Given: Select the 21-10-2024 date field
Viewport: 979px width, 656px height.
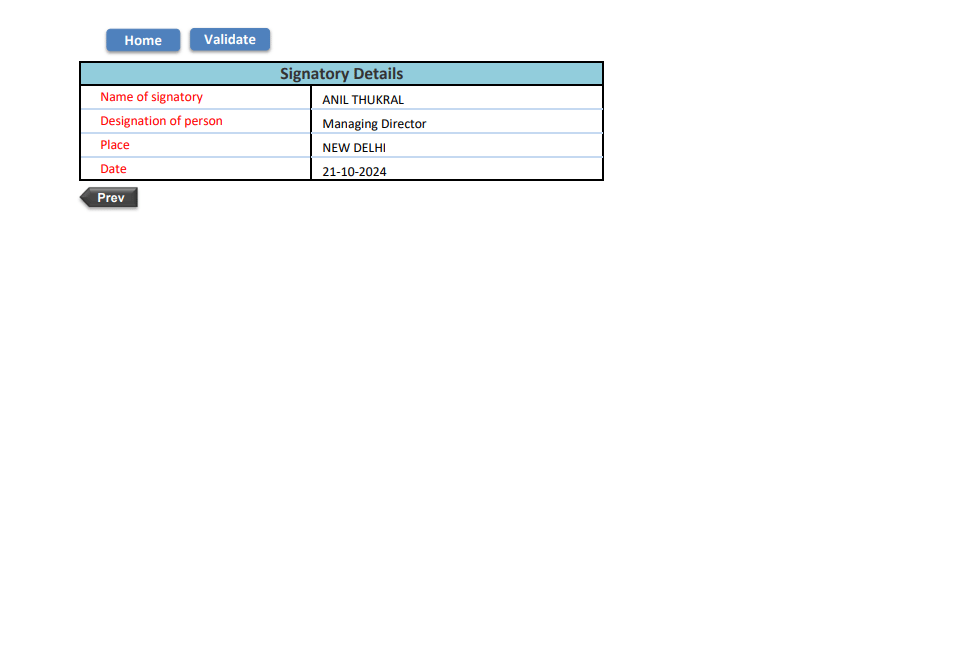Looking at the screenshot, I should pos(456,169).
